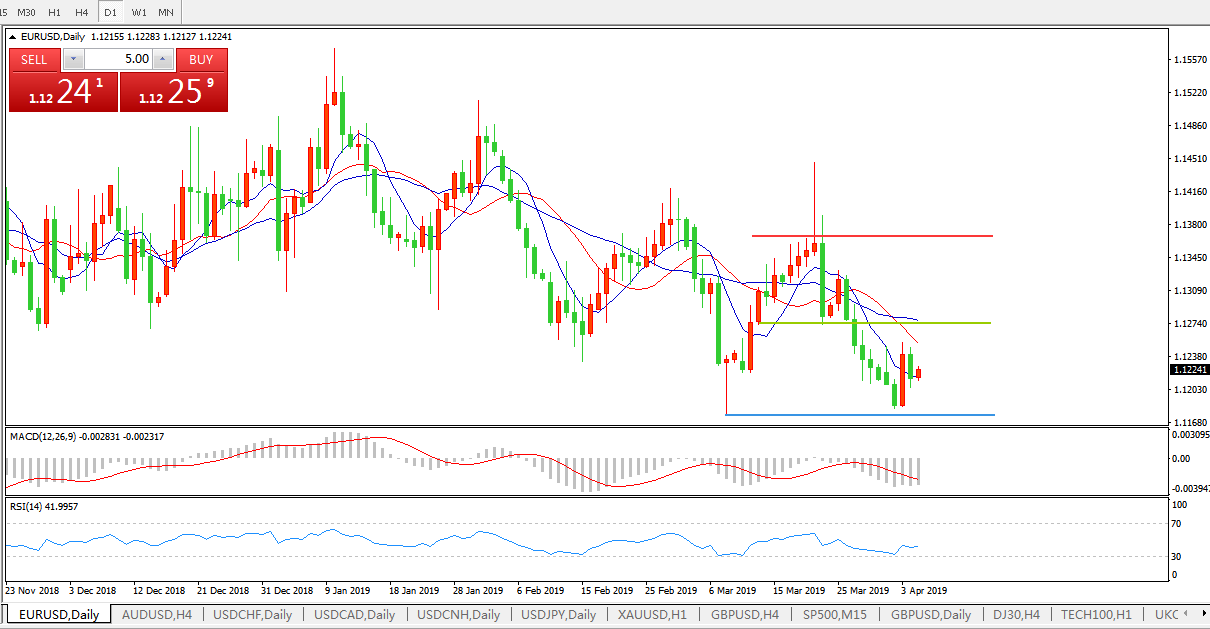Click the SELL button
This screenshot has width=1210, height=629.
pos(34,60)
